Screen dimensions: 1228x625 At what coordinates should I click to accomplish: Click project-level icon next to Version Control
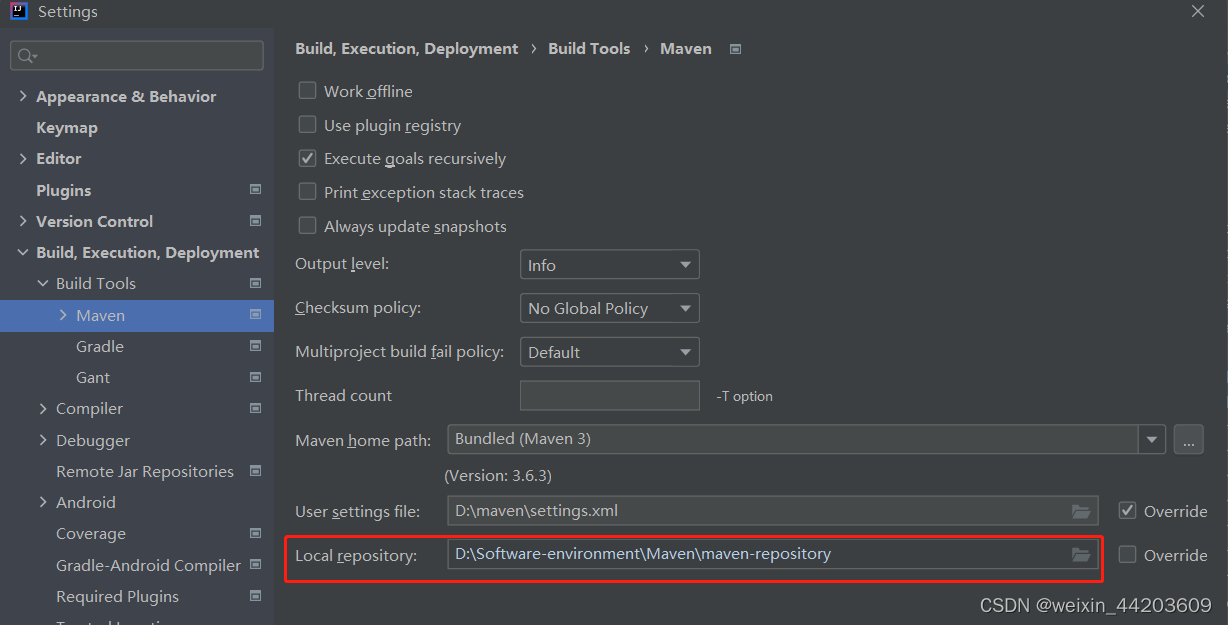(255, 221)
